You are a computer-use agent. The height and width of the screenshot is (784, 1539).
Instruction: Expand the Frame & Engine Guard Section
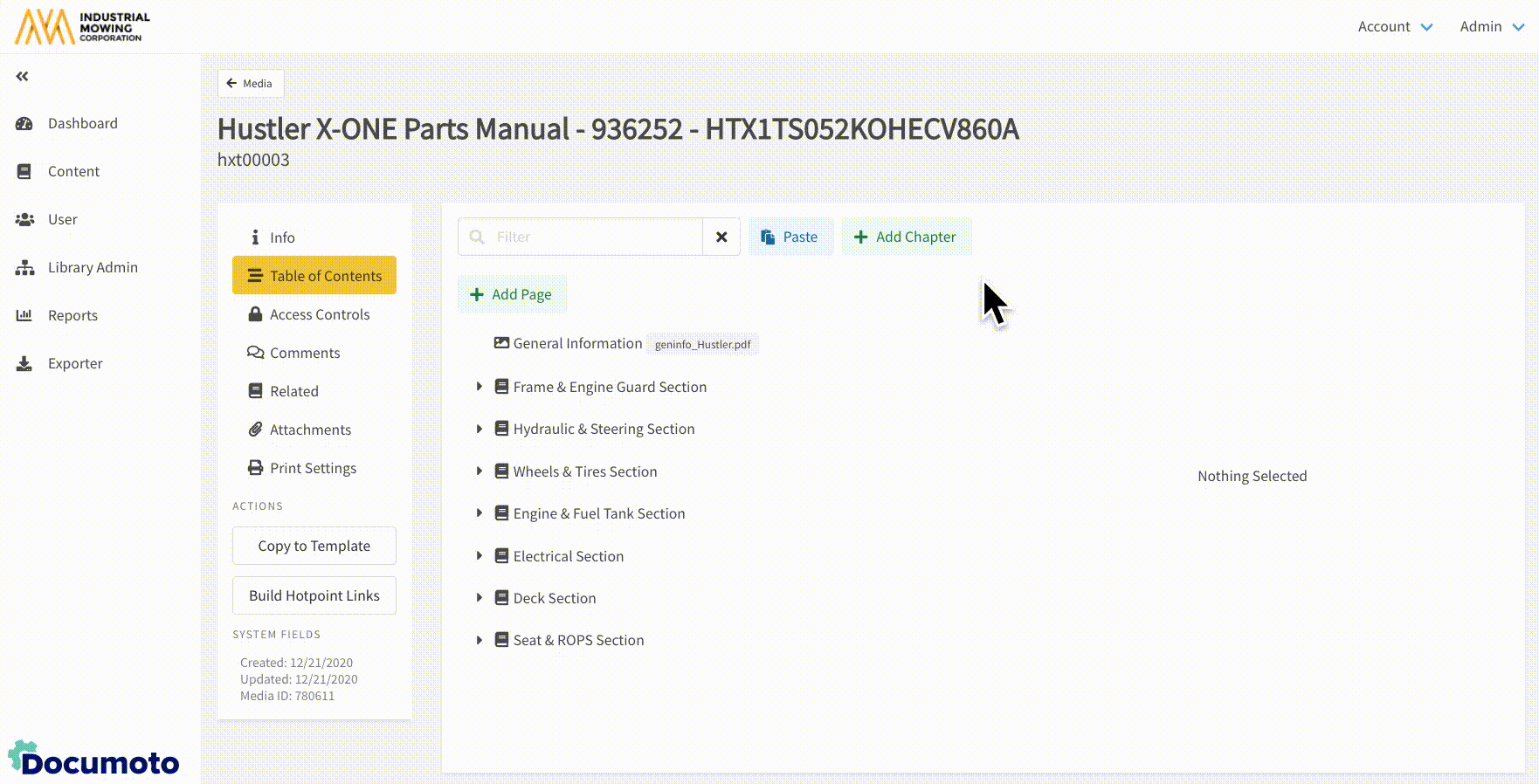479,387
